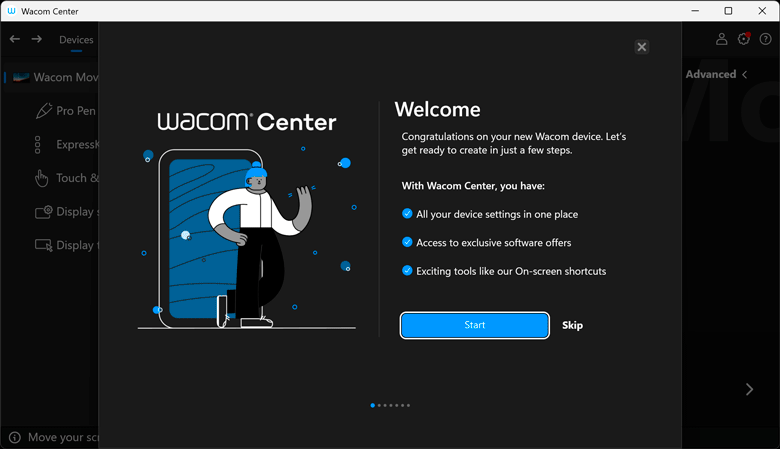Click the checkmark beside 'Access to exclusive software offers'

pyautogui.click(x=407, y=242)
